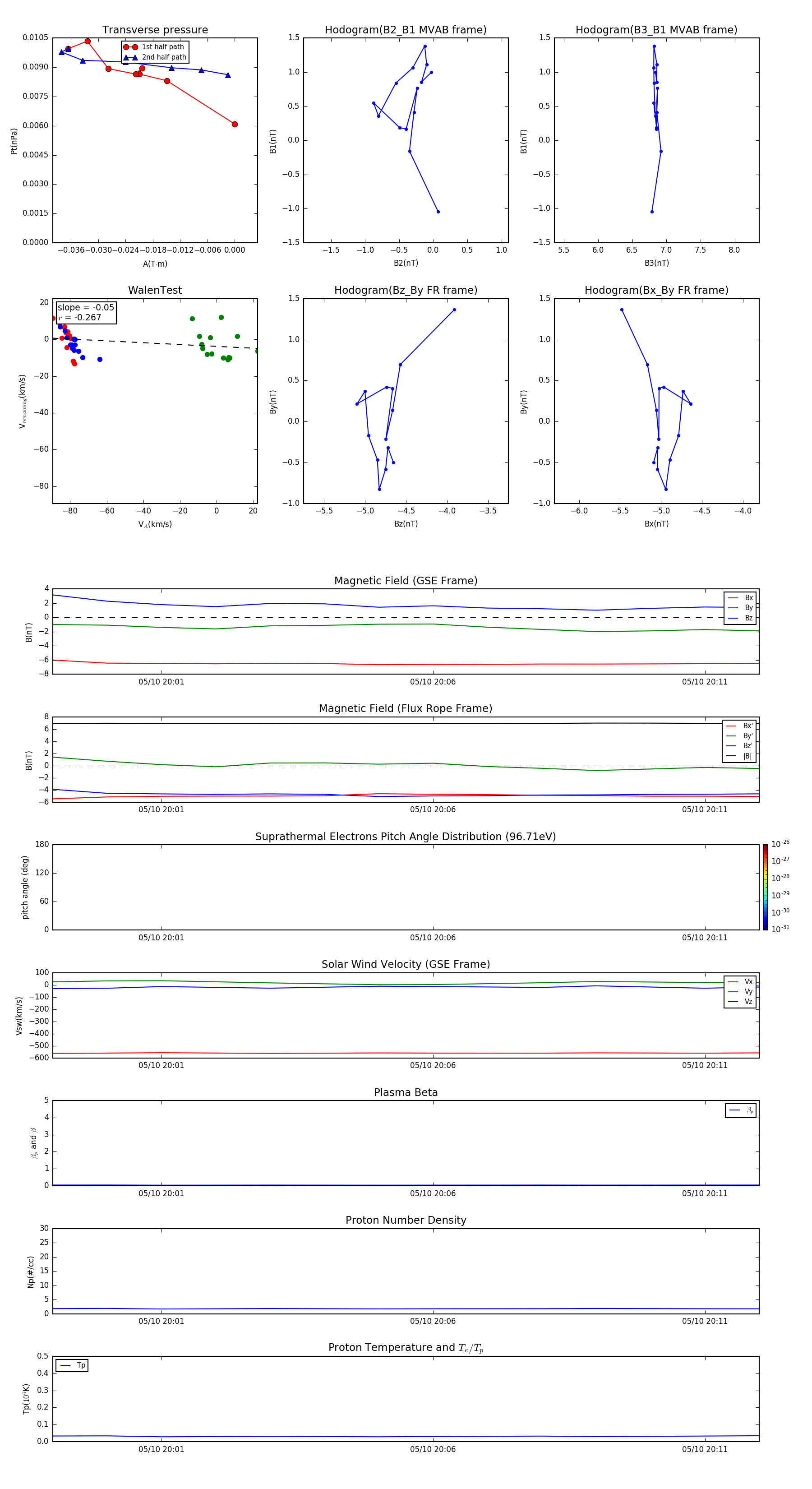The width and height of the screenshot is (812, 1489).
Task: Click the 10^-31 colorbar label
Action: pyautogui.click(x=780, y=929)
